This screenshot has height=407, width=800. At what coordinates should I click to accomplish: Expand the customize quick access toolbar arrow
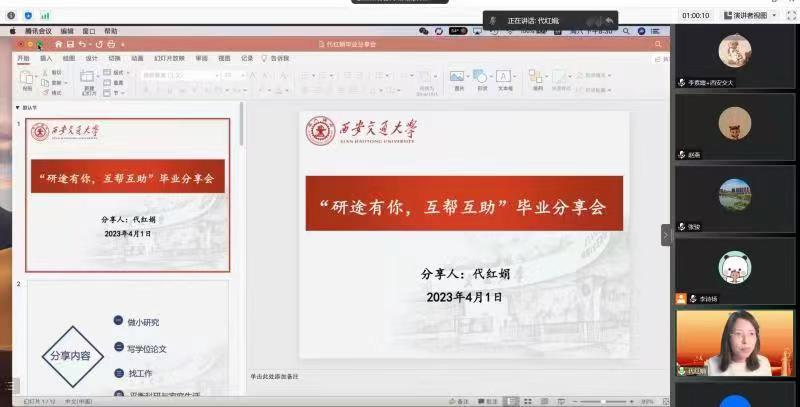(x=123, y=44)
